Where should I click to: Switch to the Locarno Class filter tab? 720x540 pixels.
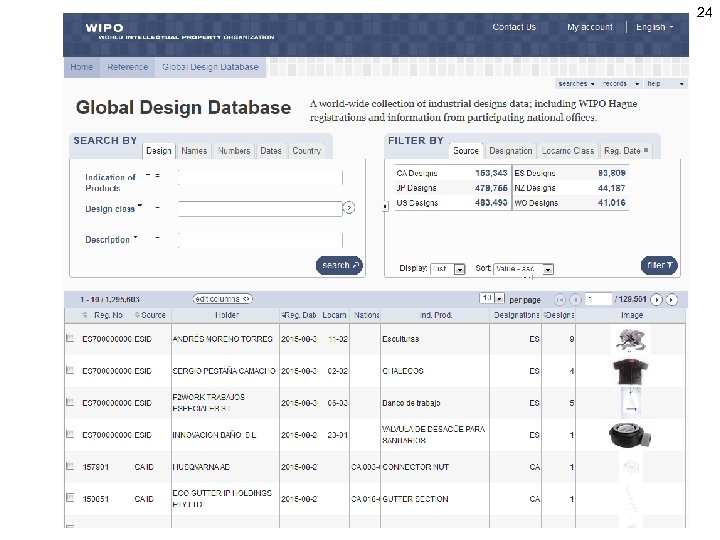(569, 151)
